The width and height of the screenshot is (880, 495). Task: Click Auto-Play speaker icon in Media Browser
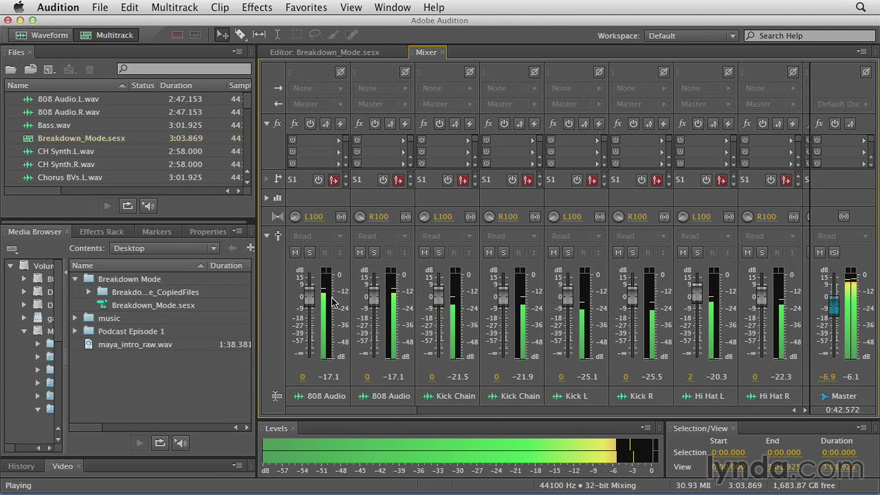click(181, 443)
